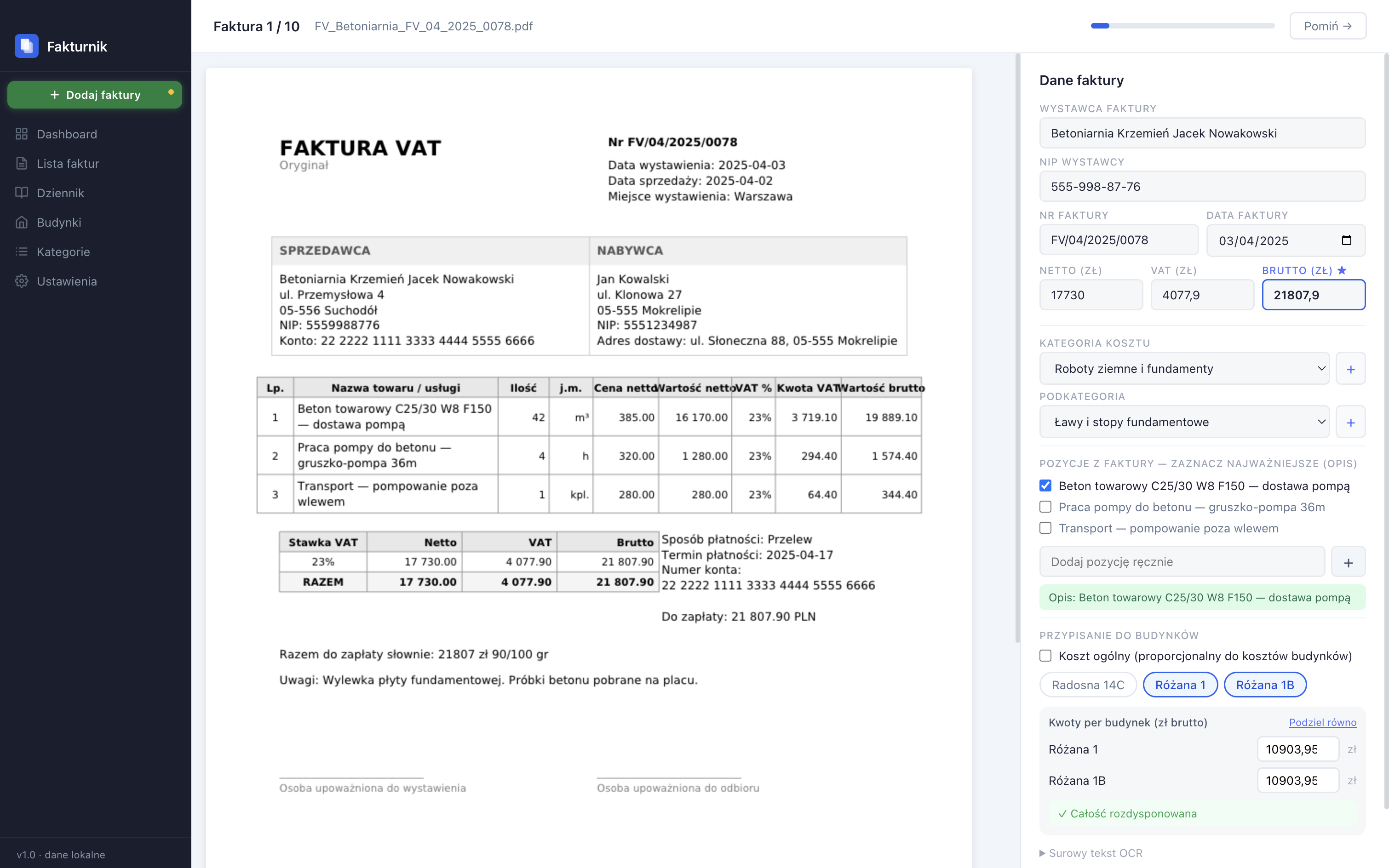Click the 19 889.10 brutto cell
Screen dimensions: 1389x868
[881, 417]
